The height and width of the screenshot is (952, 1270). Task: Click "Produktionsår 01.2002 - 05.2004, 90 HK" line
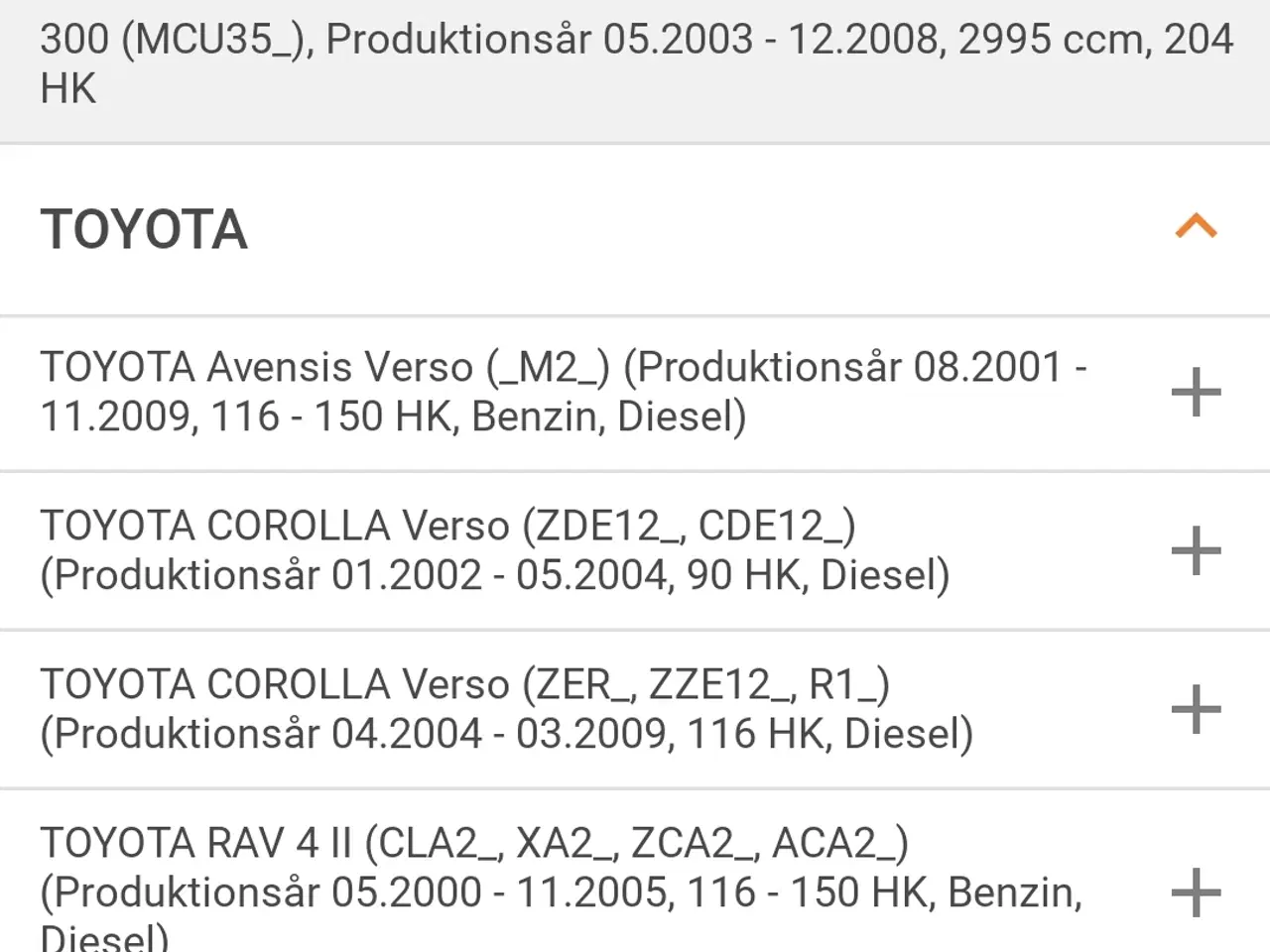click(494, 575)
